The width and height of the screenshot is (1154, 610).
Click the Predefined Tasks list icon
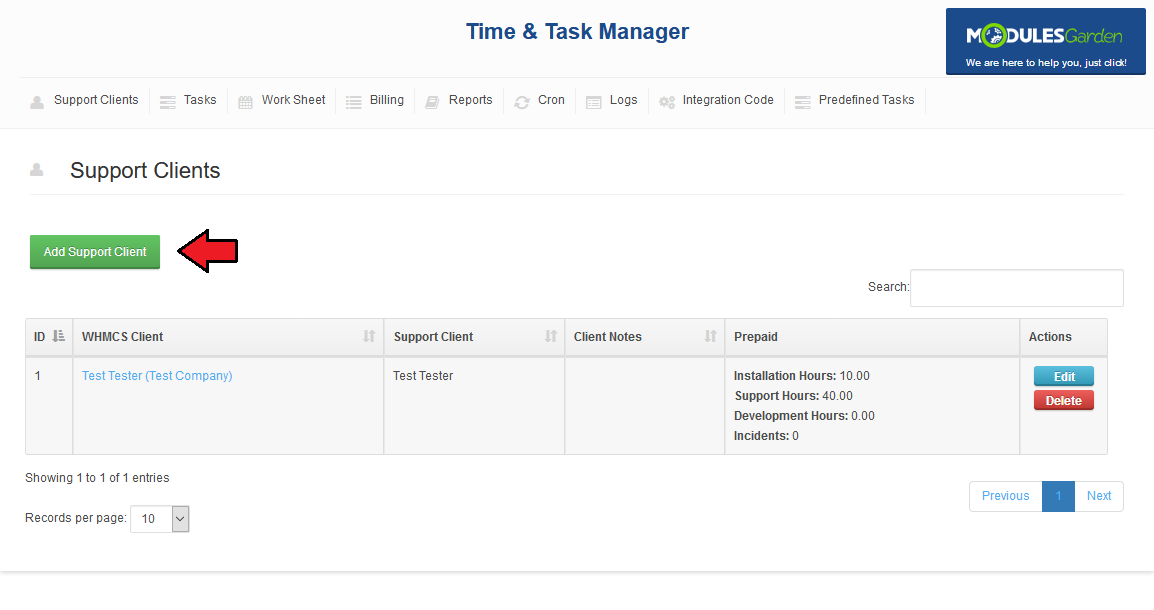coord(803,102)
